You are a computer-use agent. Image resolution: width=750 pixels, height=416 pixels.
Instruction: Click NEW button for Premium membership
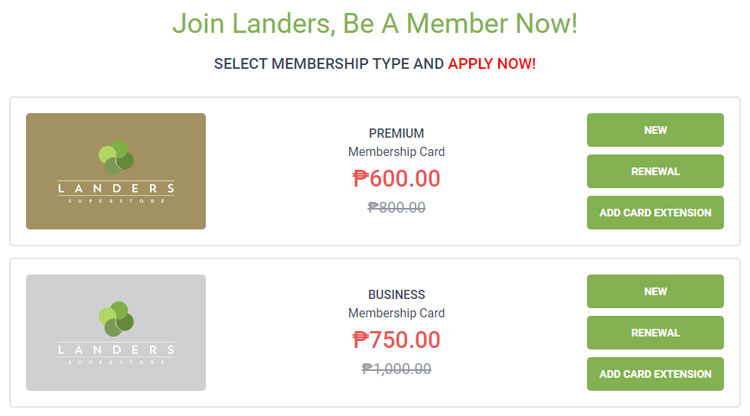point(655,130)
